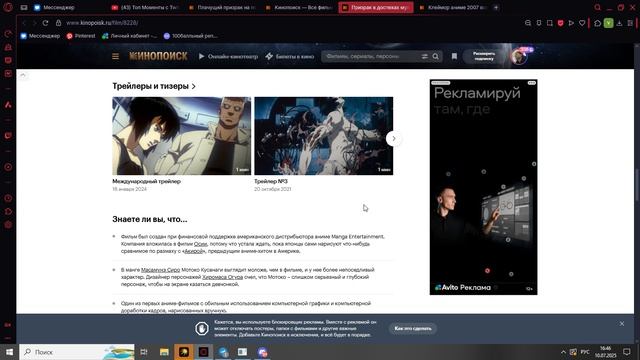This screenshot has height=360, width=640.
Task: Open the Трейлер №3 title link
Action: click(x=271, y=181)
